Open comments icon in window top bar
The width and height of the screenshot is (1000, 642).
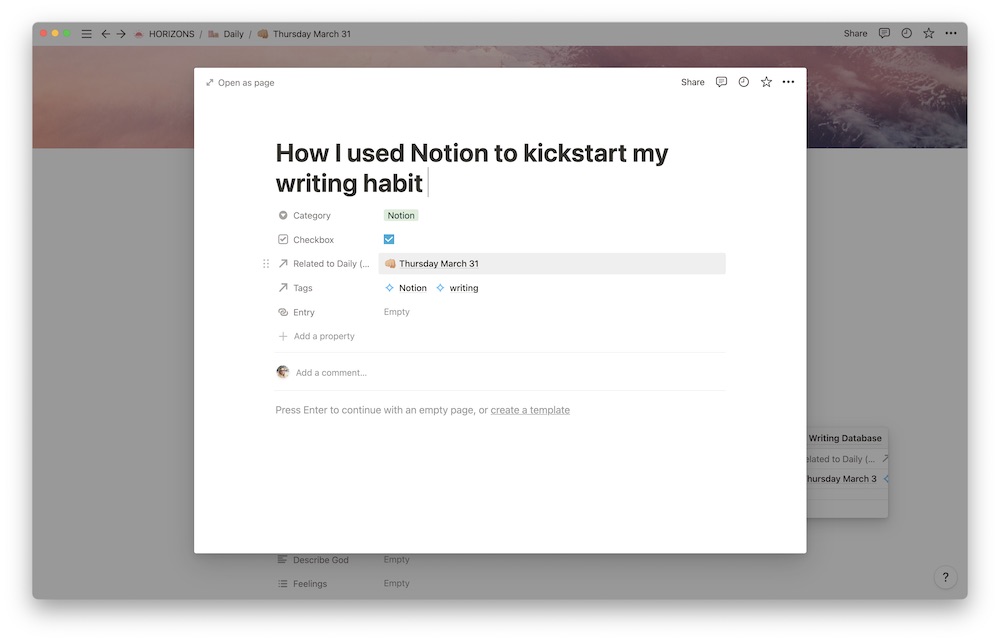[x=884, y=33]
